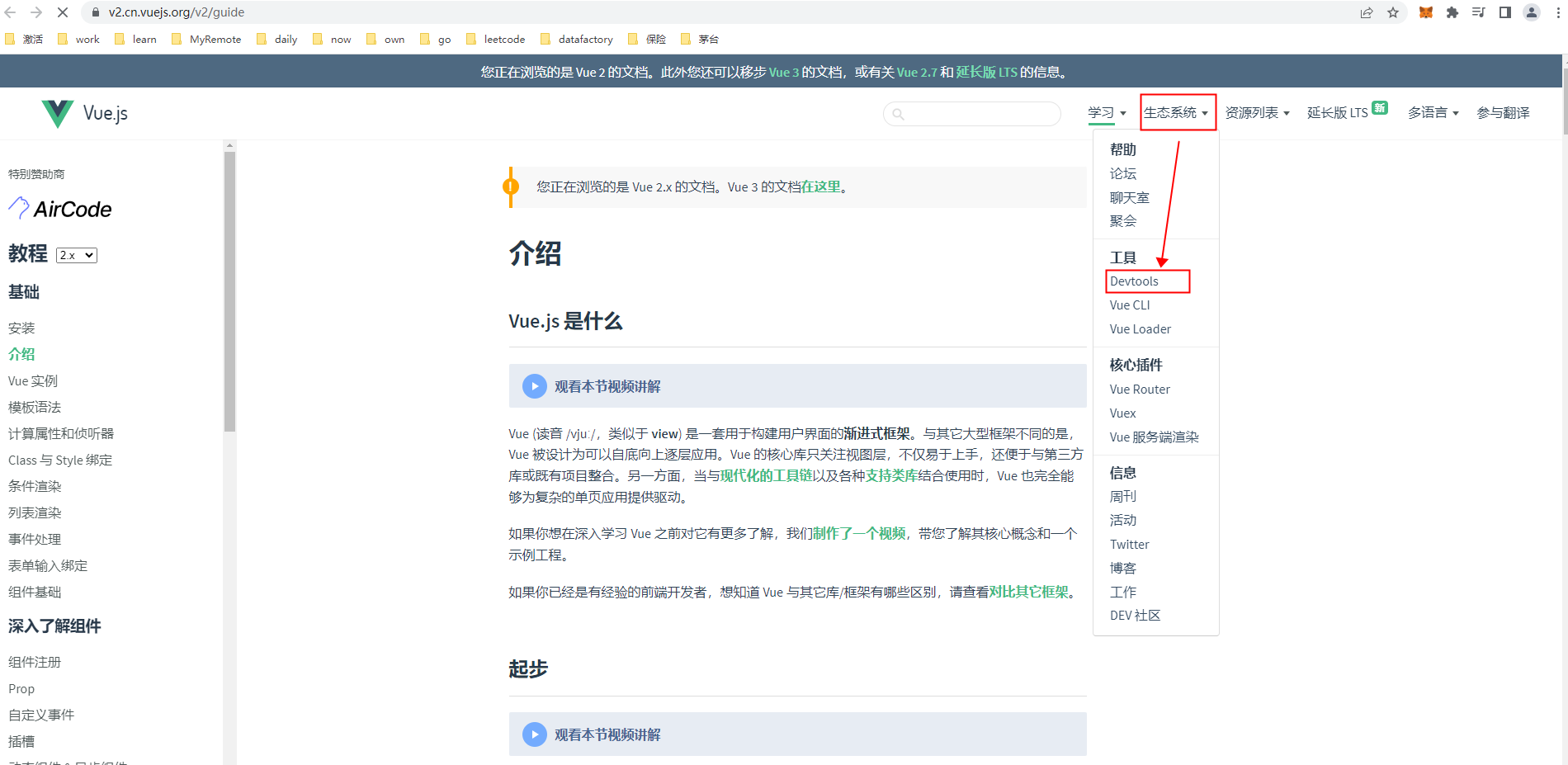Image resolution: width=1568 pixels, height=765 pixels.
Task: Stop page loading with the X button
Action: click(x=63, y=12)
